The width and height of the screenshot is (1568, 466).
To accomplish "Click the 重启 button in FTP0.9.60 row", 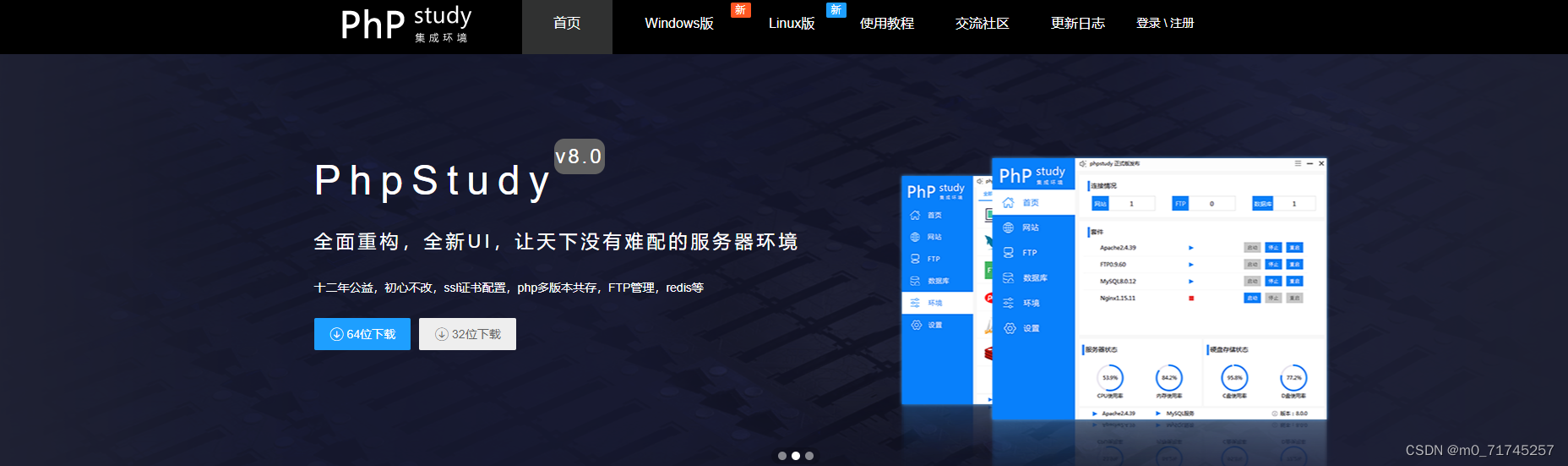I will 1294,265.
